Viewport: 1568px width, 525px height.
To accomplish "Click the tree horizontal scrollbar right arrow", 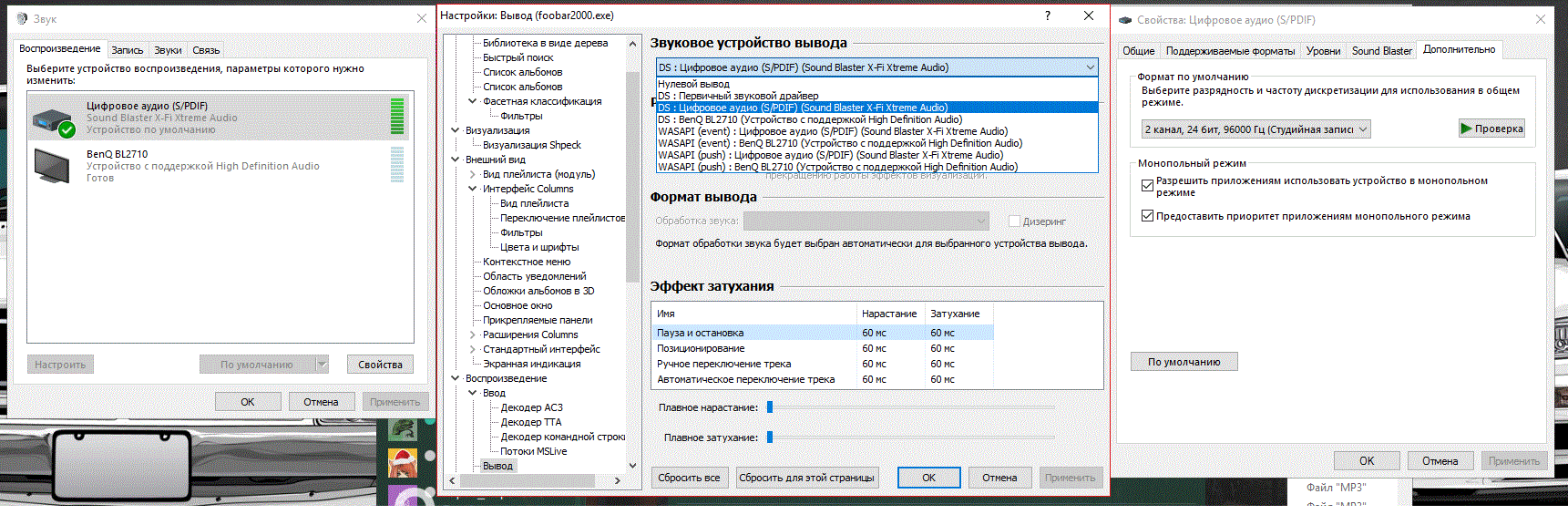I will tap(618, 480).
